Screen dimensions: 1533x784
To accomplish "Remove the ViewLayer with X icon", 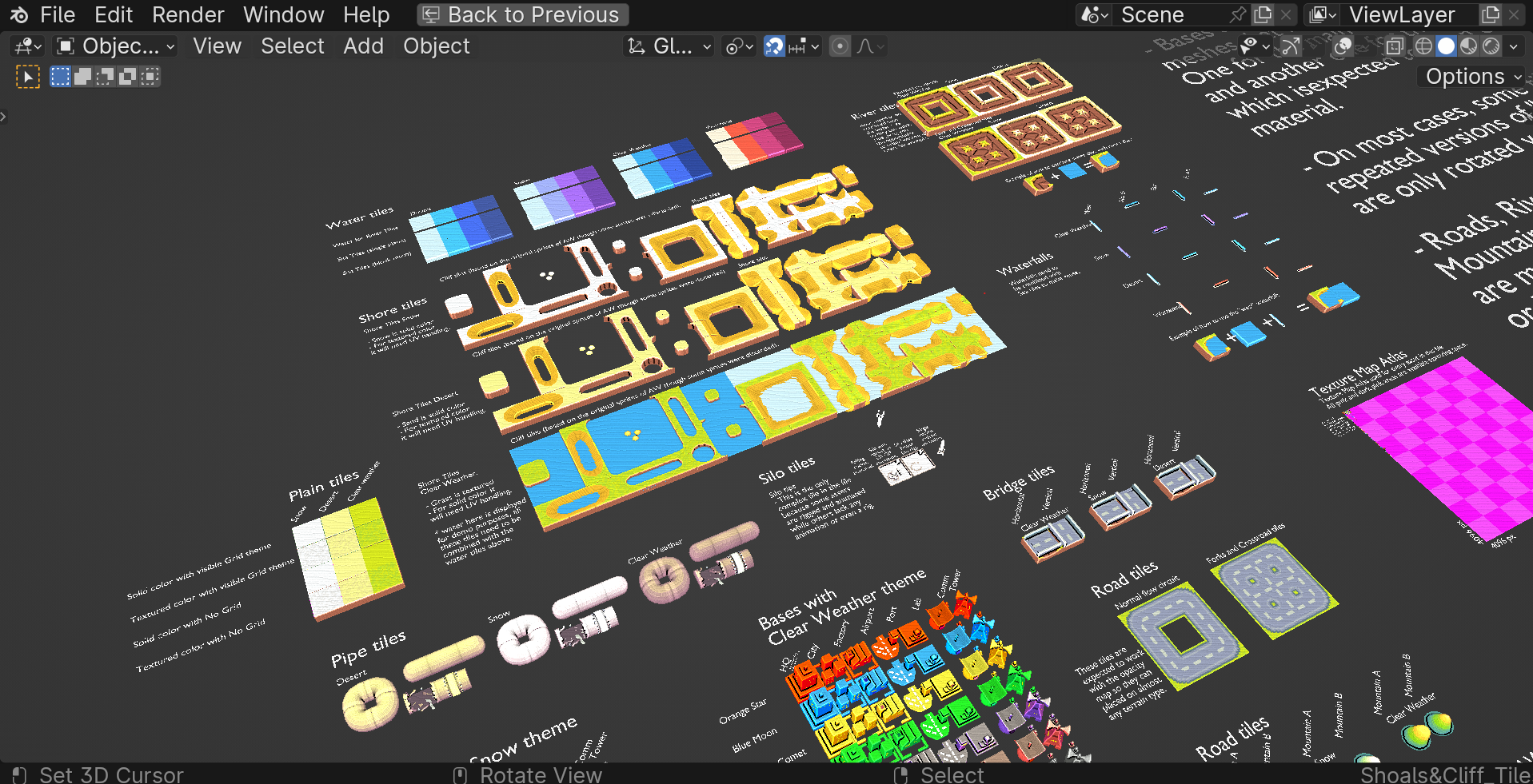I will coord(1514,15).
